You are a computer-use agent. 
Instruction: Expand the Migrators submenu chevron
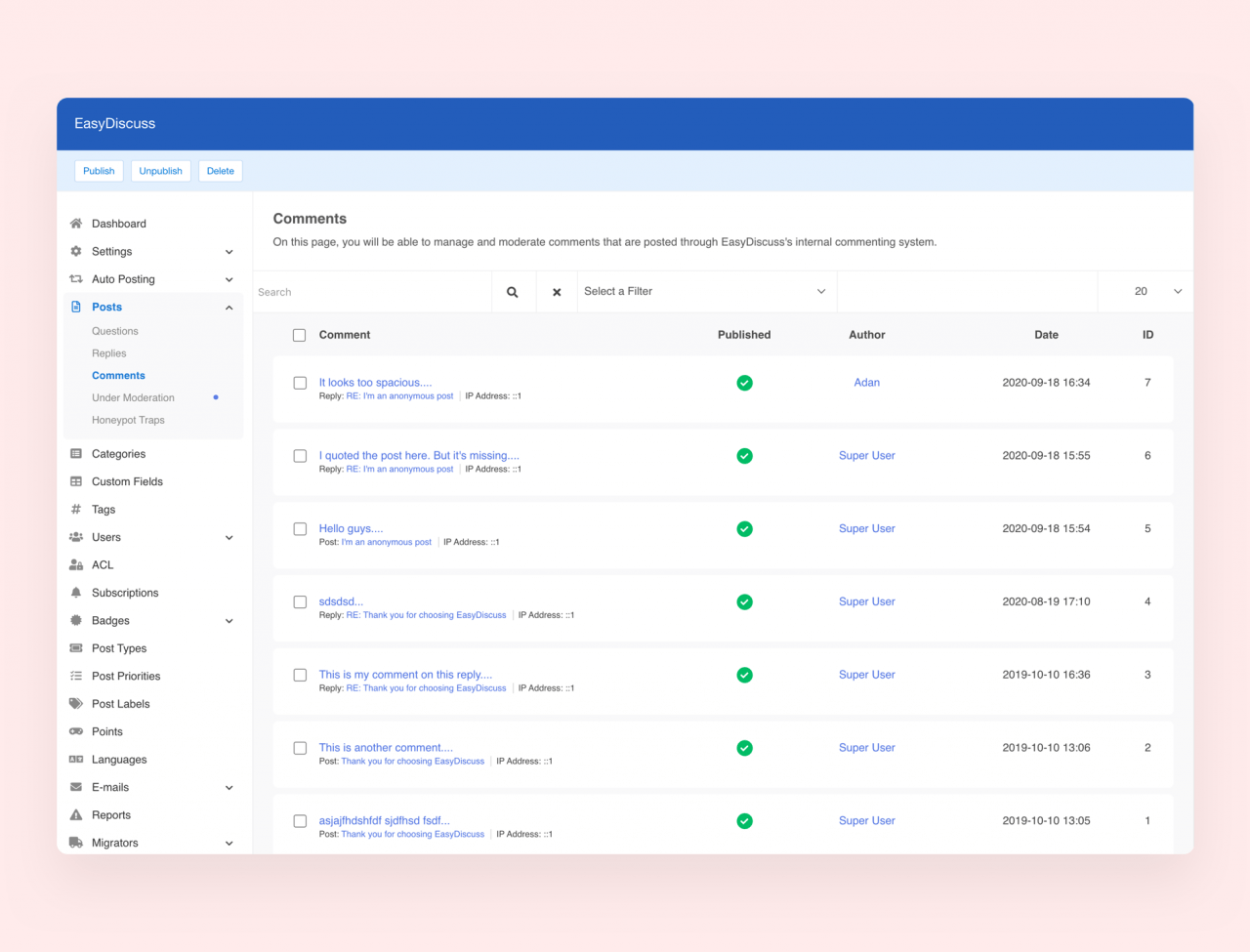[229, 844]
